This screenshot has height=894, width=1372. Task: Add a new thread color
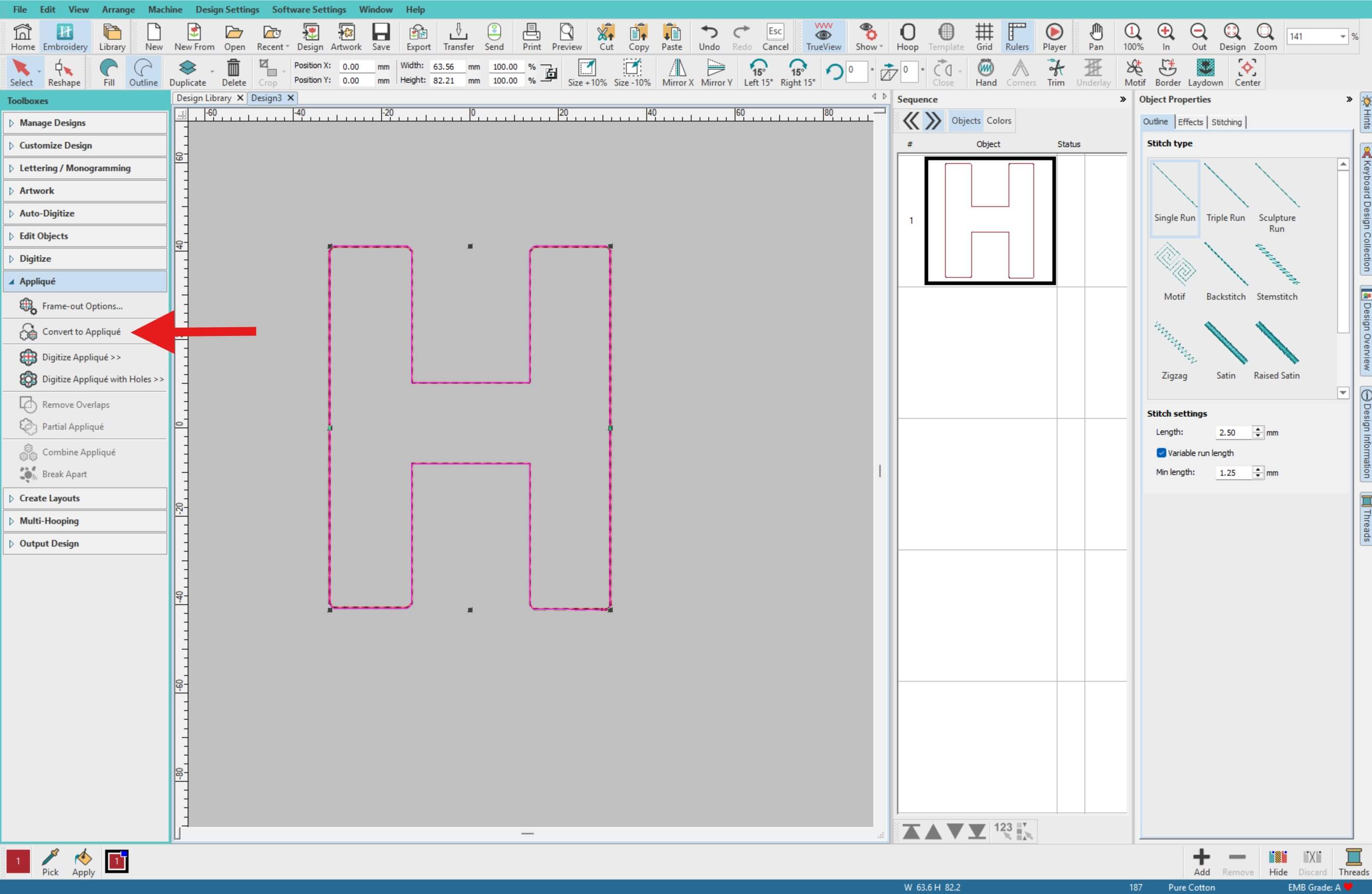1202,862
